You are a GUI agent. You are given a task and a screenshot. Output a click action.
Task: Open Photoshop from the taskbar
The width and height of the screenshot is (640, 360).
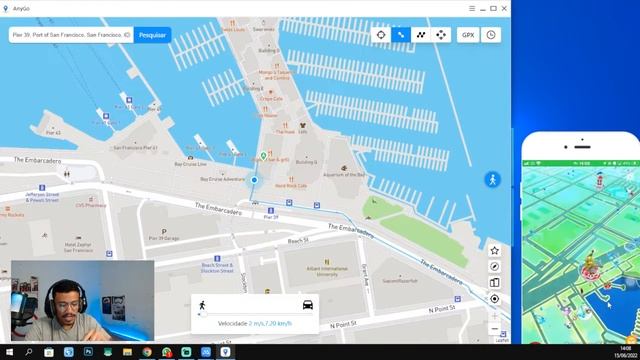[x=88, y=352]
